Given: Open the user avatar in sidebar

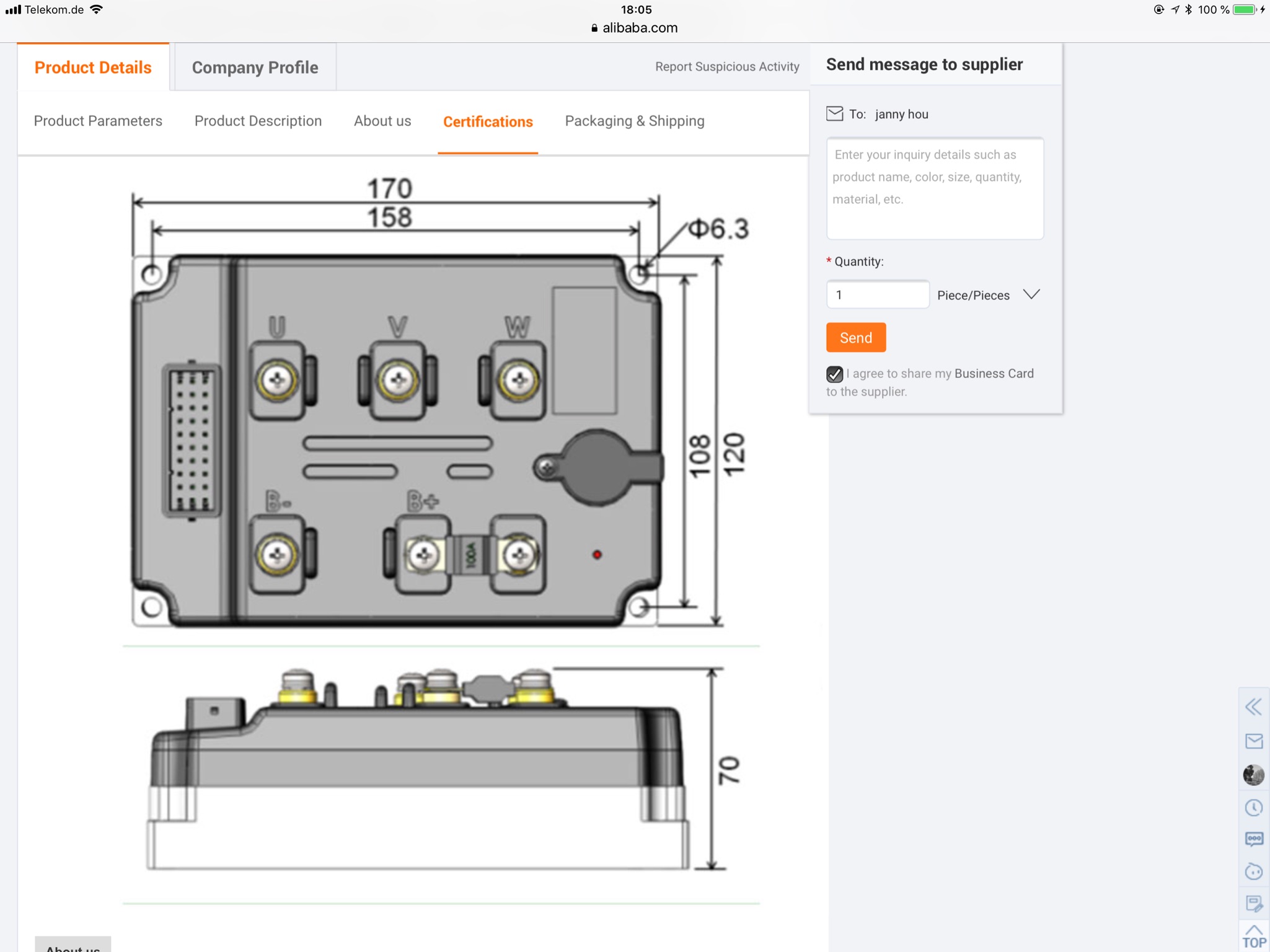Looking at the screenshot, I should 1253,775.
